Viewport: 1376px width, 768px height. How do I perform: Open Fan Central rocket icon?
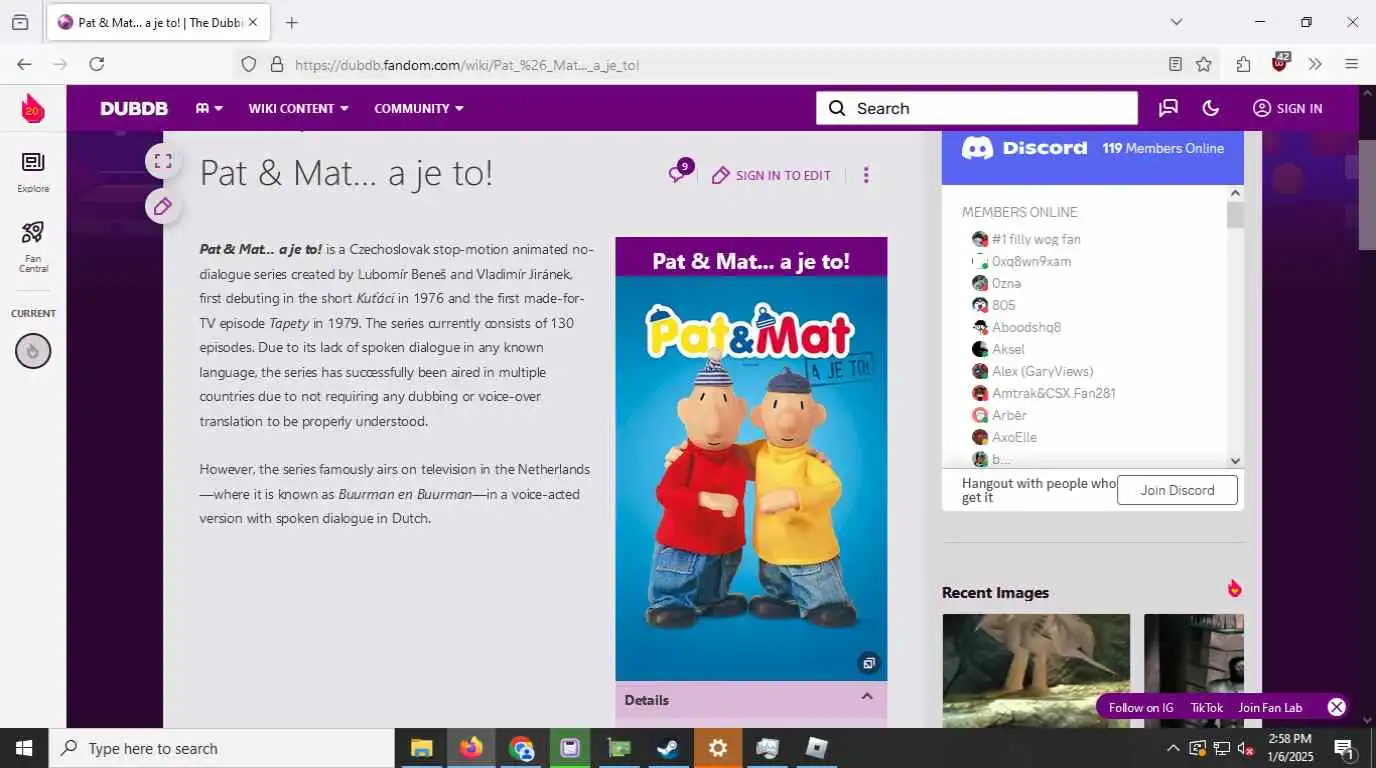tap(33, 246)
